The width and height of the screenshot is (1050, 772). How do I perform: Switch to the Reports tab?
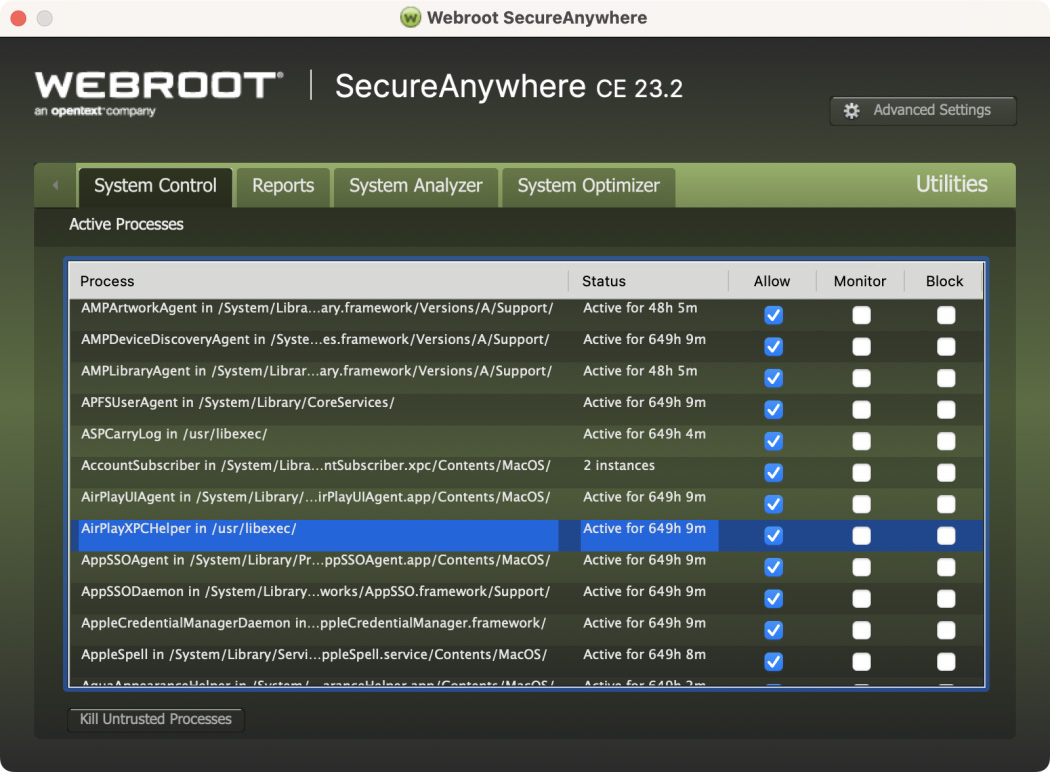click(x=283, y=185)
